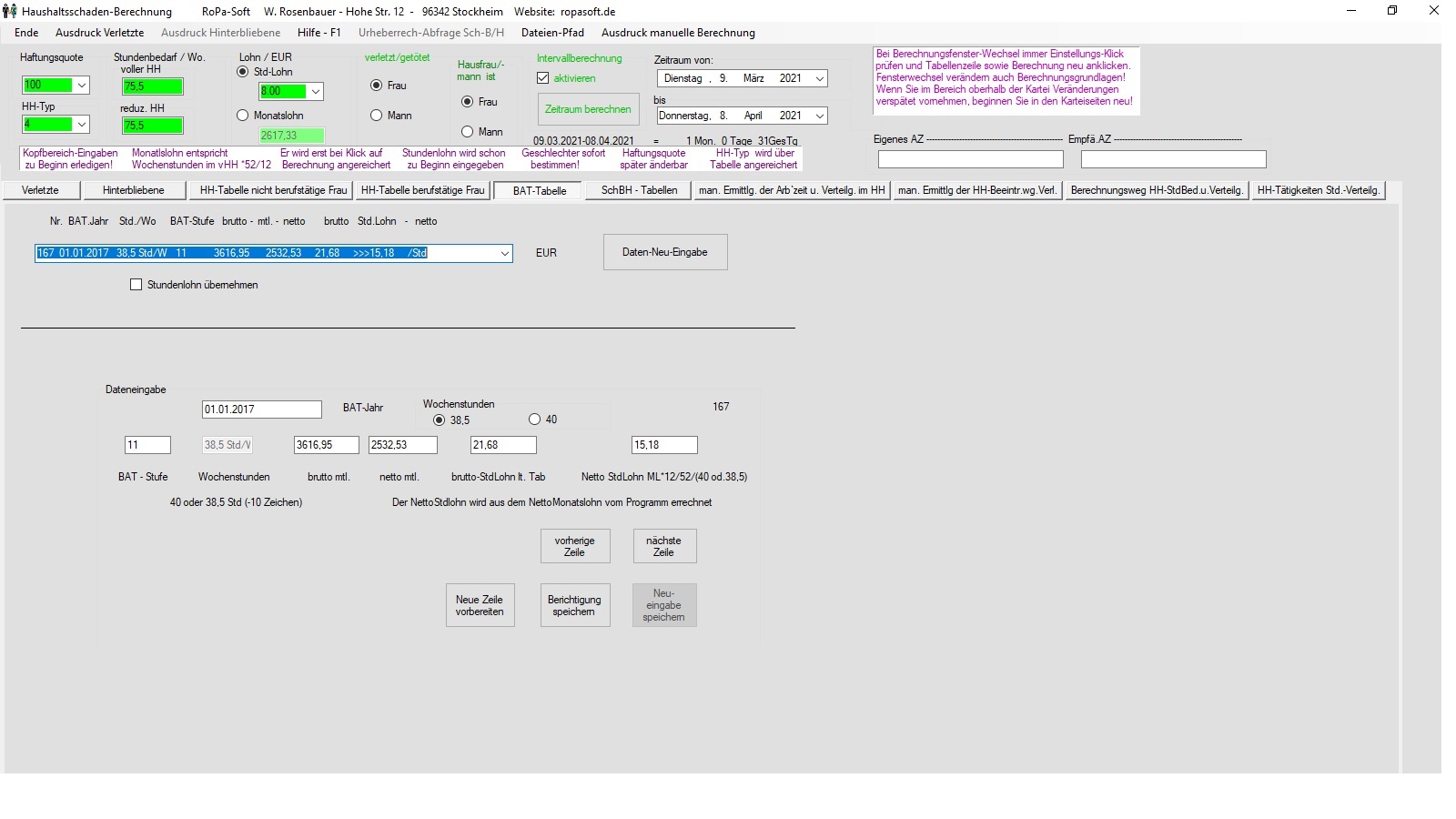1456x819 pixels.
Task: Uncheck Intervallberechnung aktivieren checkbox
Action: click(543, 78)
